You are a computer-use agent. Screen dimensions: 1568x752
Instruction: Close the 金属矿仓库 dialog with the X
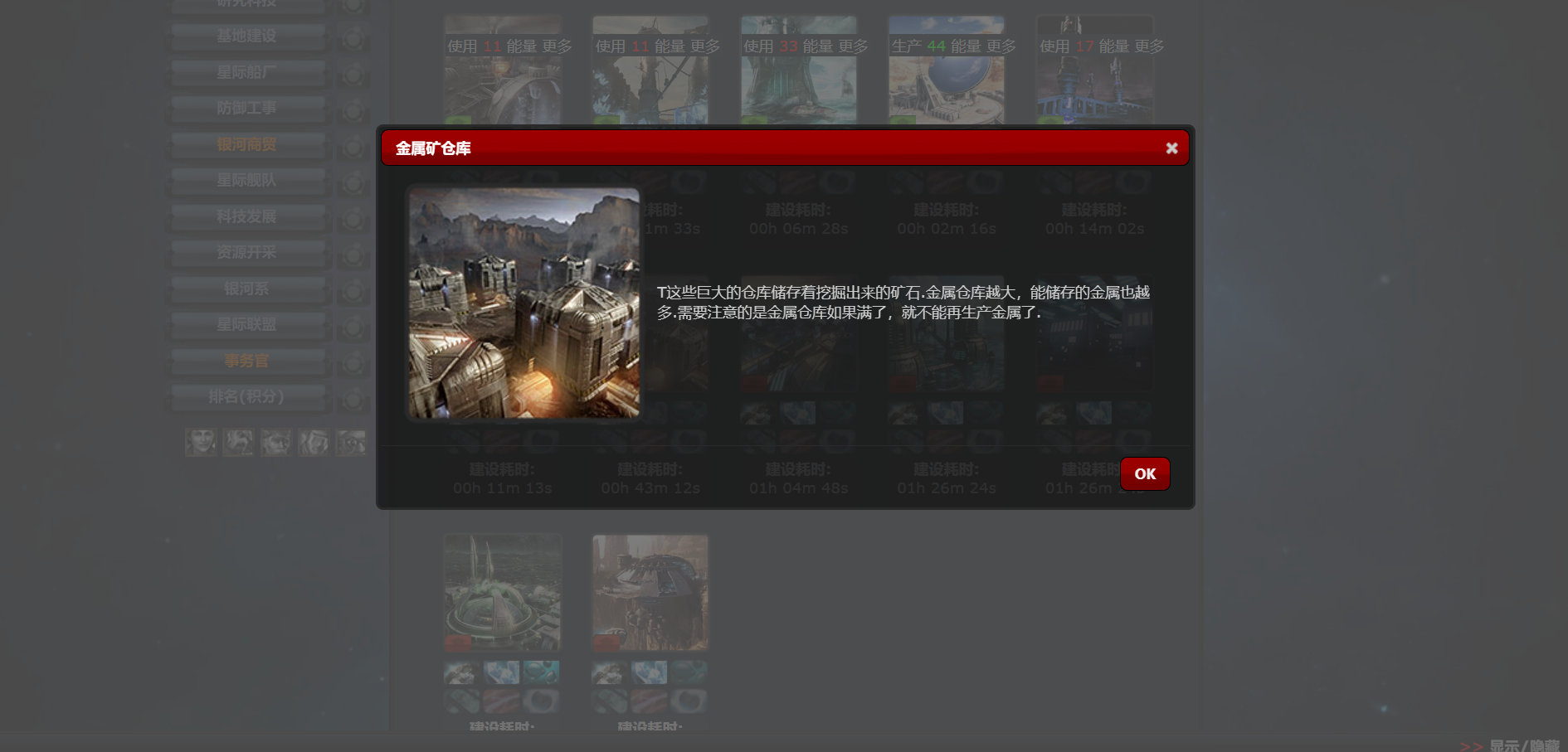coord(1171,148)
